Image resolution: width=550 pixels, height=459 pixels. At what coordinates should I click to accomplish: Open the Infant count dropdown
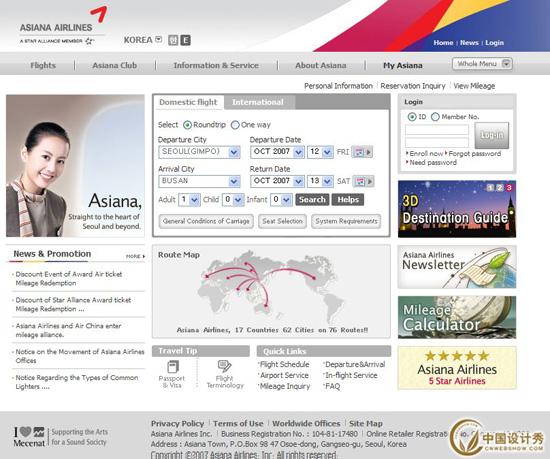click(281, 200)
